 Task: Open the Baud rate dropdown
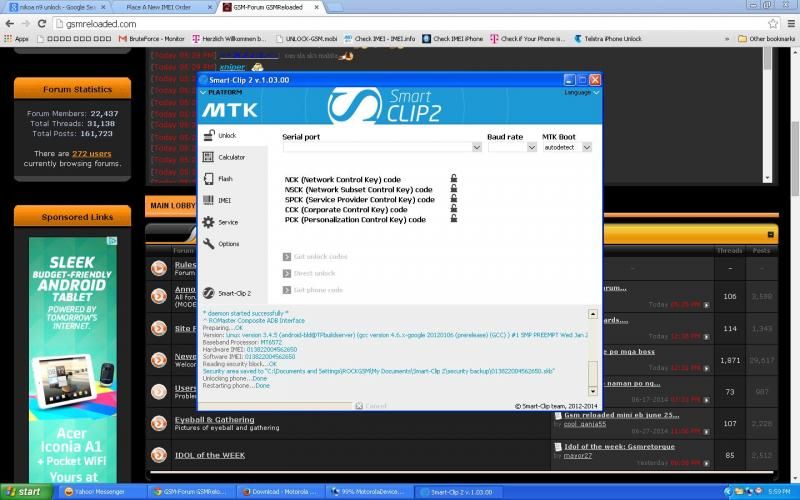pos(532,147)
